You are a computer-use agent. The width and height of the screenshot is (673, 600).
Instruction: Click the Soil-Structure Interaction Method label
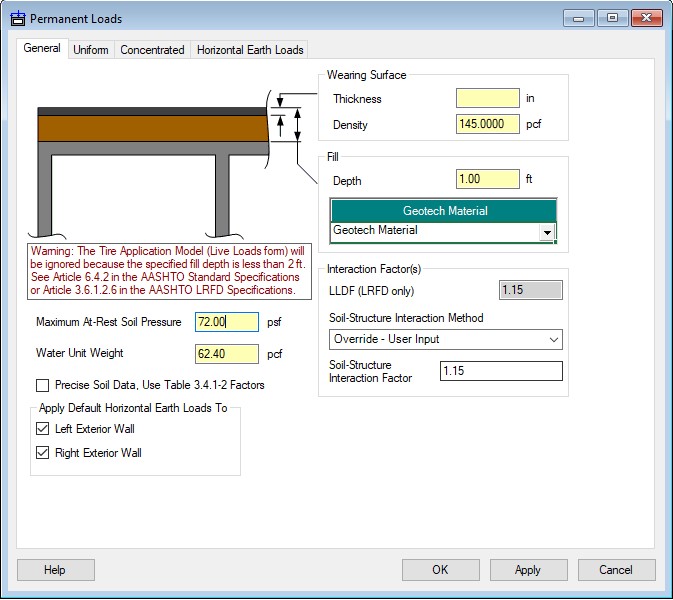pyautogui.click(x=406, y=318)
